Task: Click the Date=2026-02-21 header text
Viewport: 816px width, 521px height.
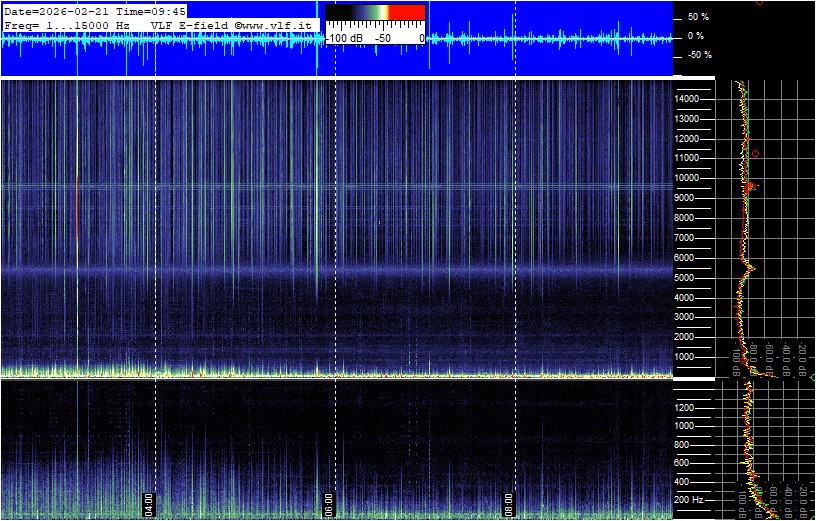Action: pyautogui.click(x=51, y=10)
